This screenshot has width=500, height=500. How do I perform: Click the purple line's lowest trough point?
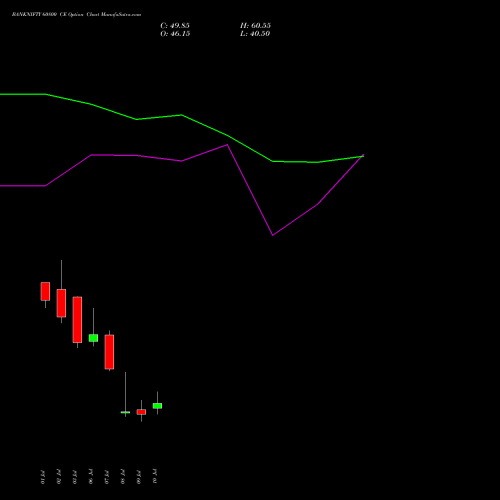[273, 235]
